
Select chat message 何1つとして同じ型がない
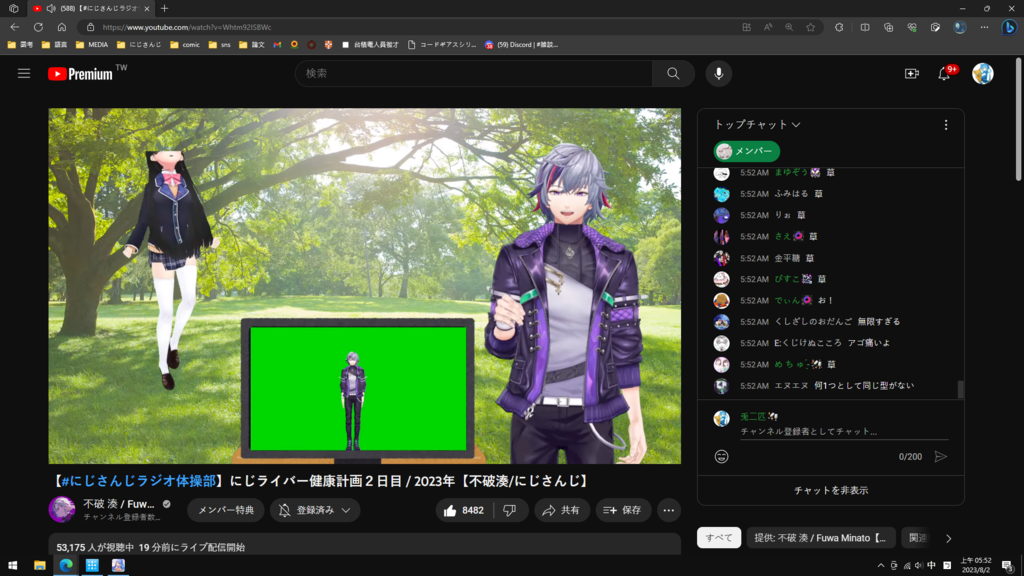tap(864, 386)
